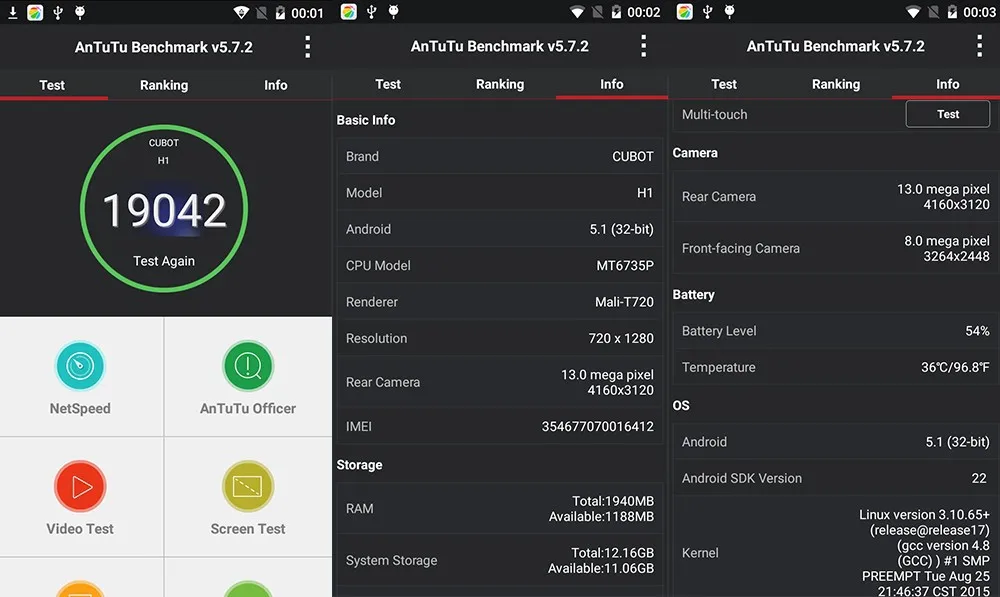Start the Screen Test
1000x597 pixels.
[248, 498]
